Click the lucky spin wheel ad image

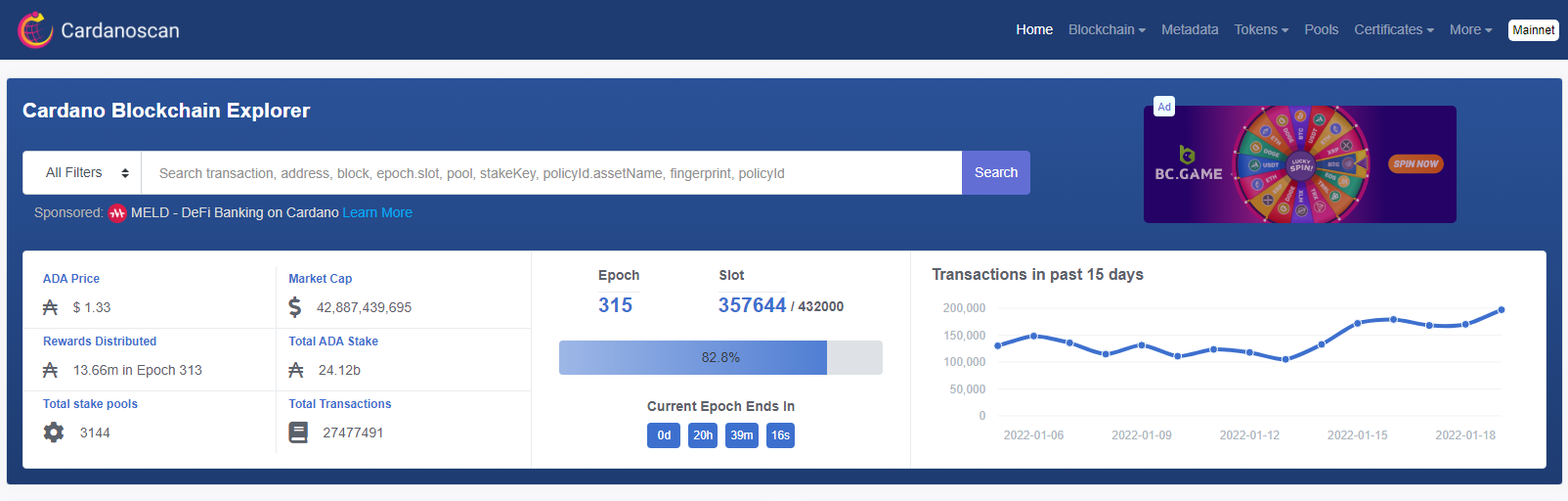pos(1301,164)
